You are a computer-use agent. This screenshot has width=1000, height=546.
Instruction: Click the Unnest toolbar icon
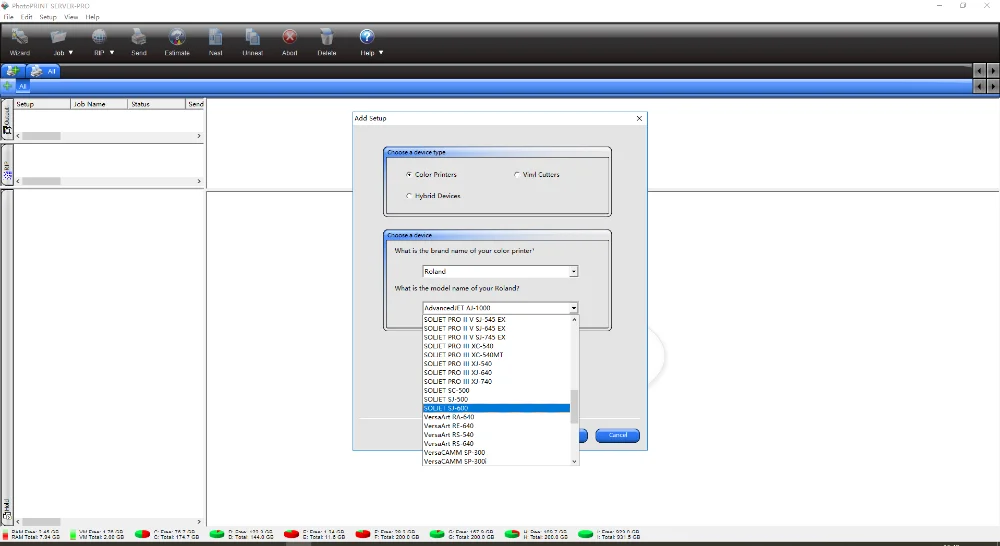(x=253, y=37)
